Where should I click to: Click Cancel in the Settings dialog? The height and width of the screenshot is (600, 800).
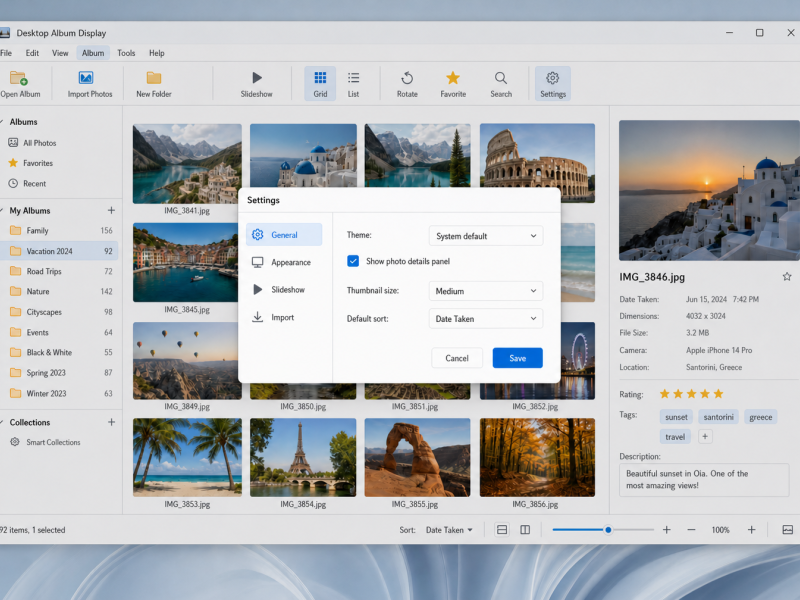click(457, 358)
